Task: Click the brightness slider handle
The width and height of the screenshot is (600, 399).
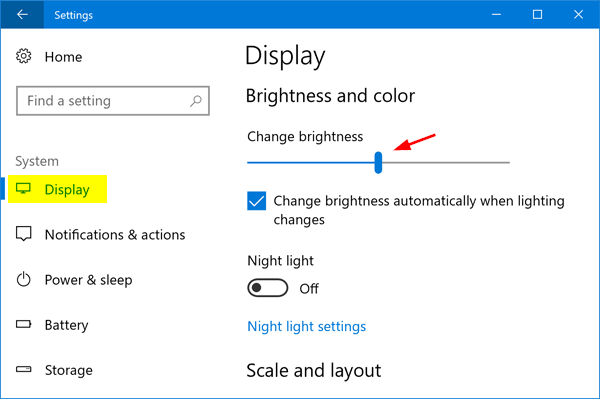Action: [378, 163]
